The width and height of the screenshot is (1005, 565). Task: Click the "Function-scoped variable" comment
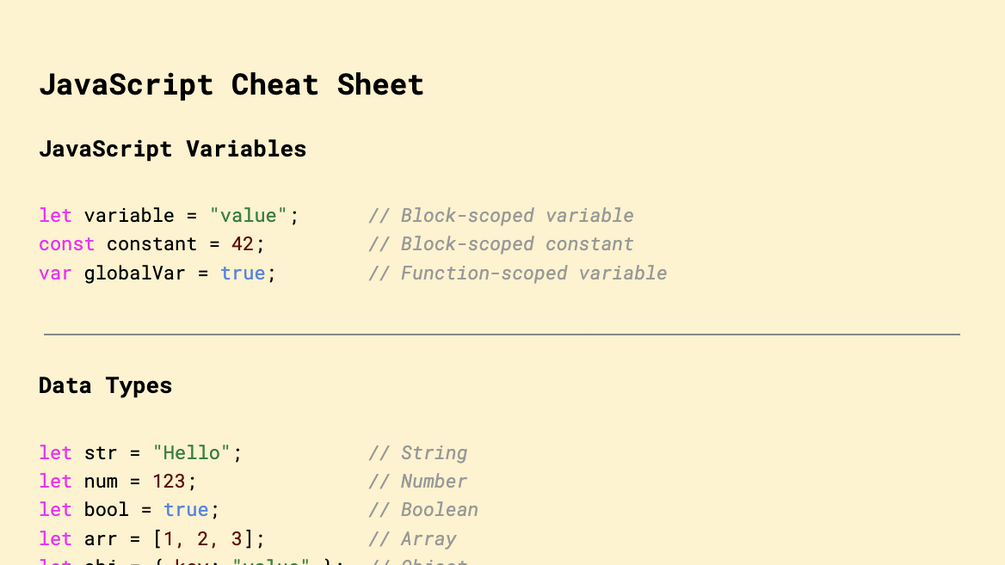(517, 273)
